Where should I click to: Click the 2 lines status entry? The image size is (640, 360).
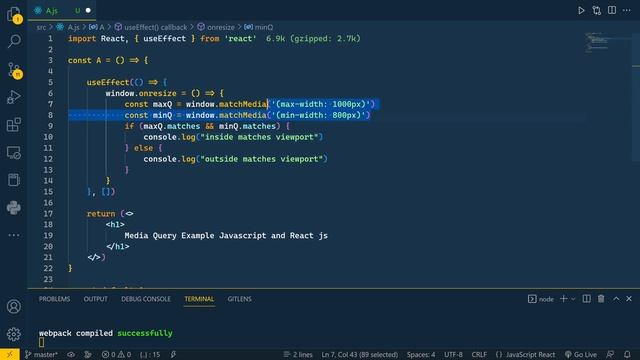click(298, 354)
